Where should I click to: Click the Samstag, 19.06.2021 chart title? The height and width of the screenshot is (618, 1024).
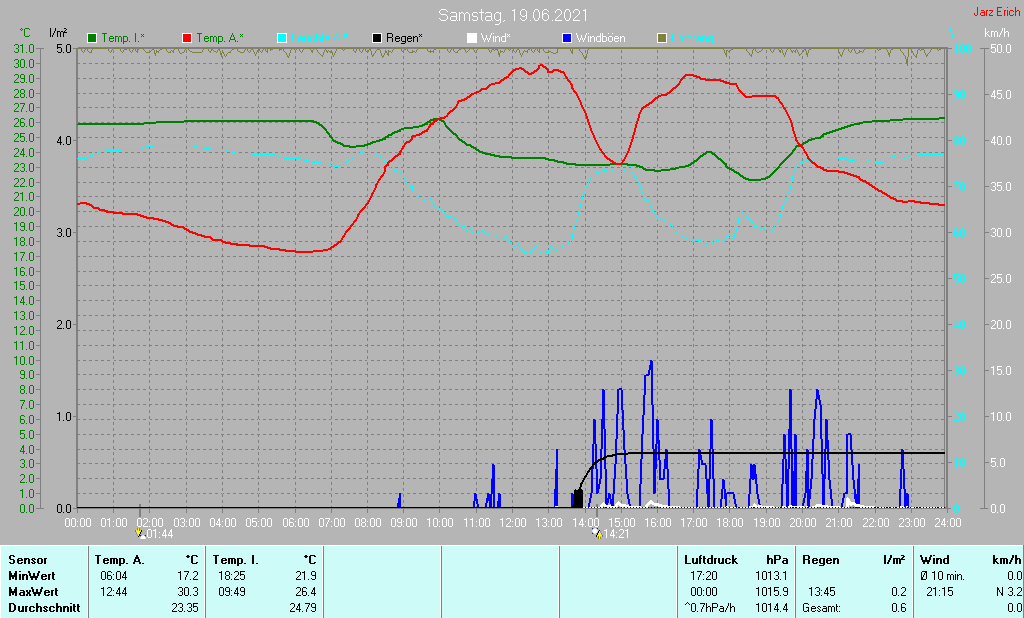(512, 16)
